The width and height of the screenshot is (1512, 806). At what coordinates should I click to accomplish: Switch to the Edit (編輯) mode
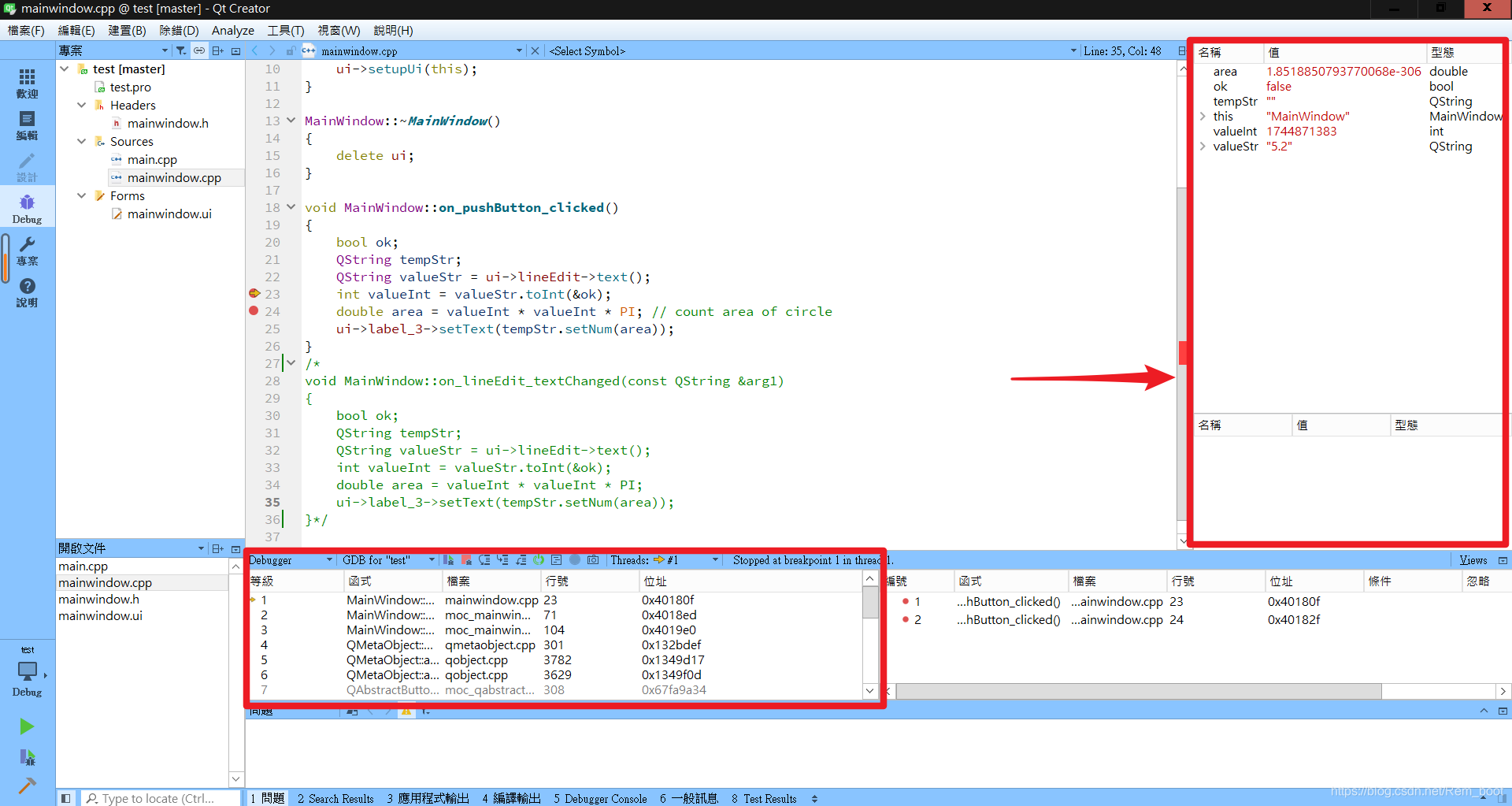pos(27,125)
